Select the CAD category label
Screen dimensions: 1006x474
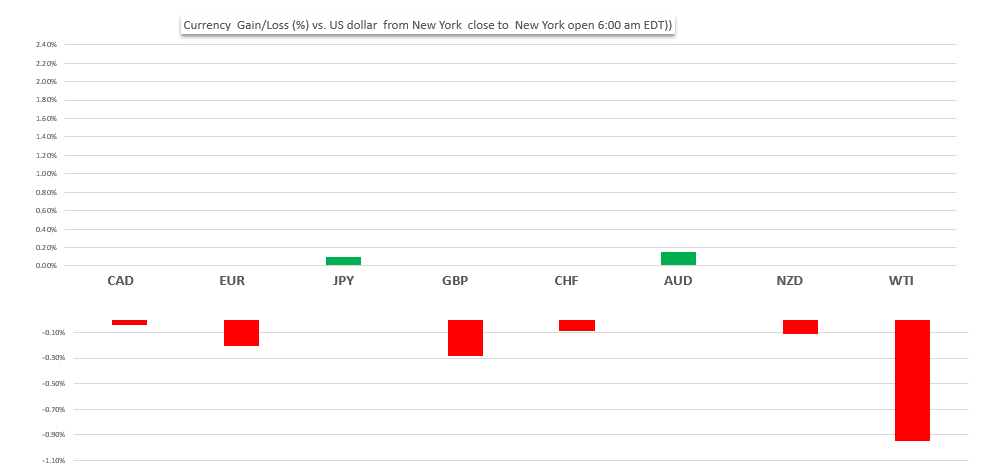coord(121,281)
